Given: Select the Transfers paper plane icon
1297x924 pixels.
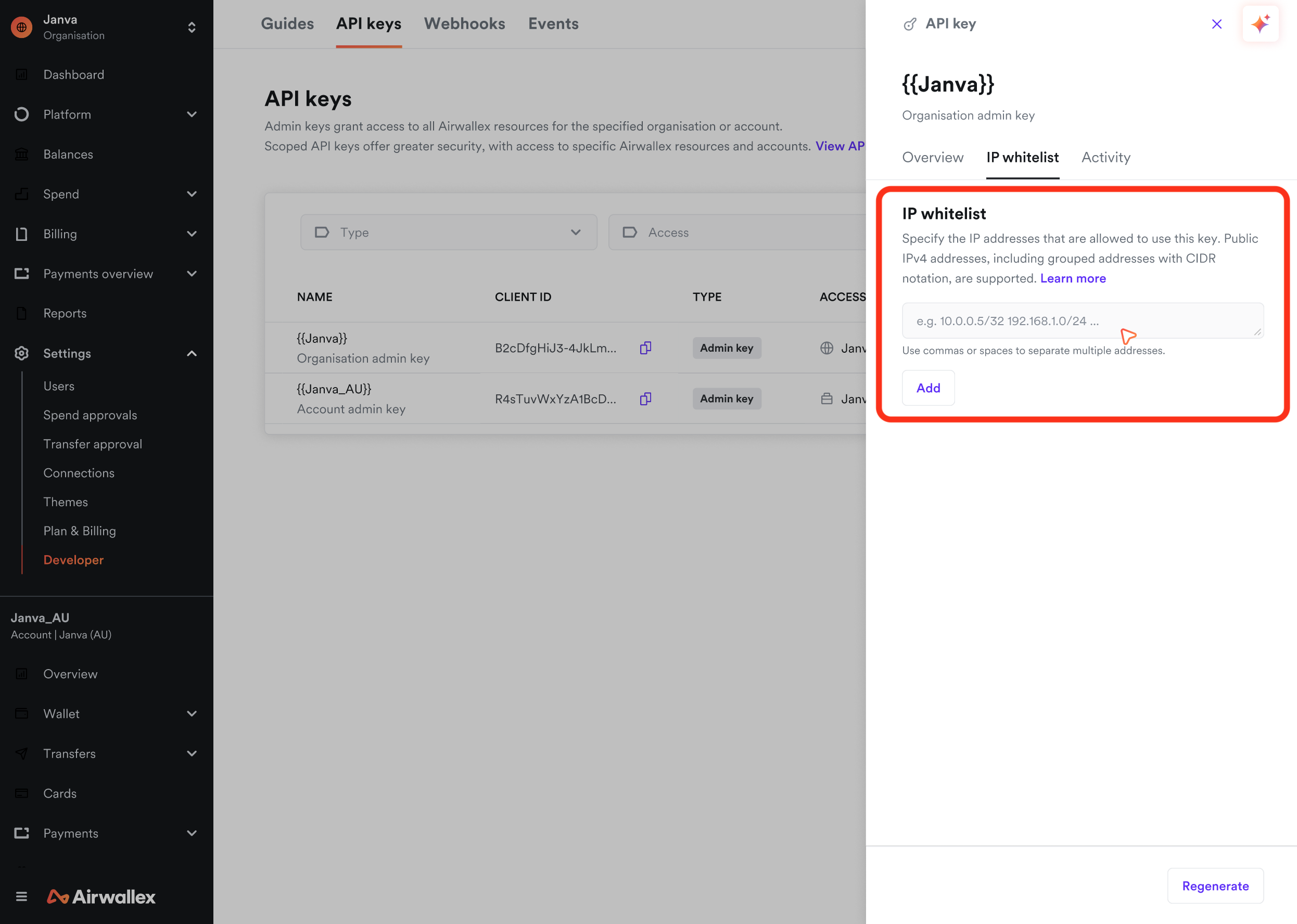Looking at the screenshot, I should (22, 753).
